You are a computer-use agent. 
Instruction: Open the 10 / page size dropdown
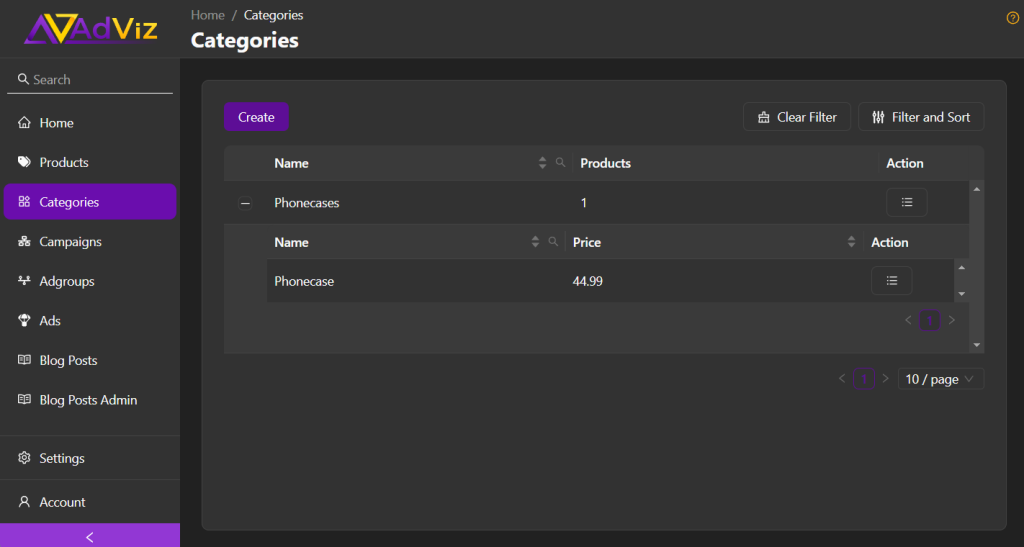(x=940, y=379)
